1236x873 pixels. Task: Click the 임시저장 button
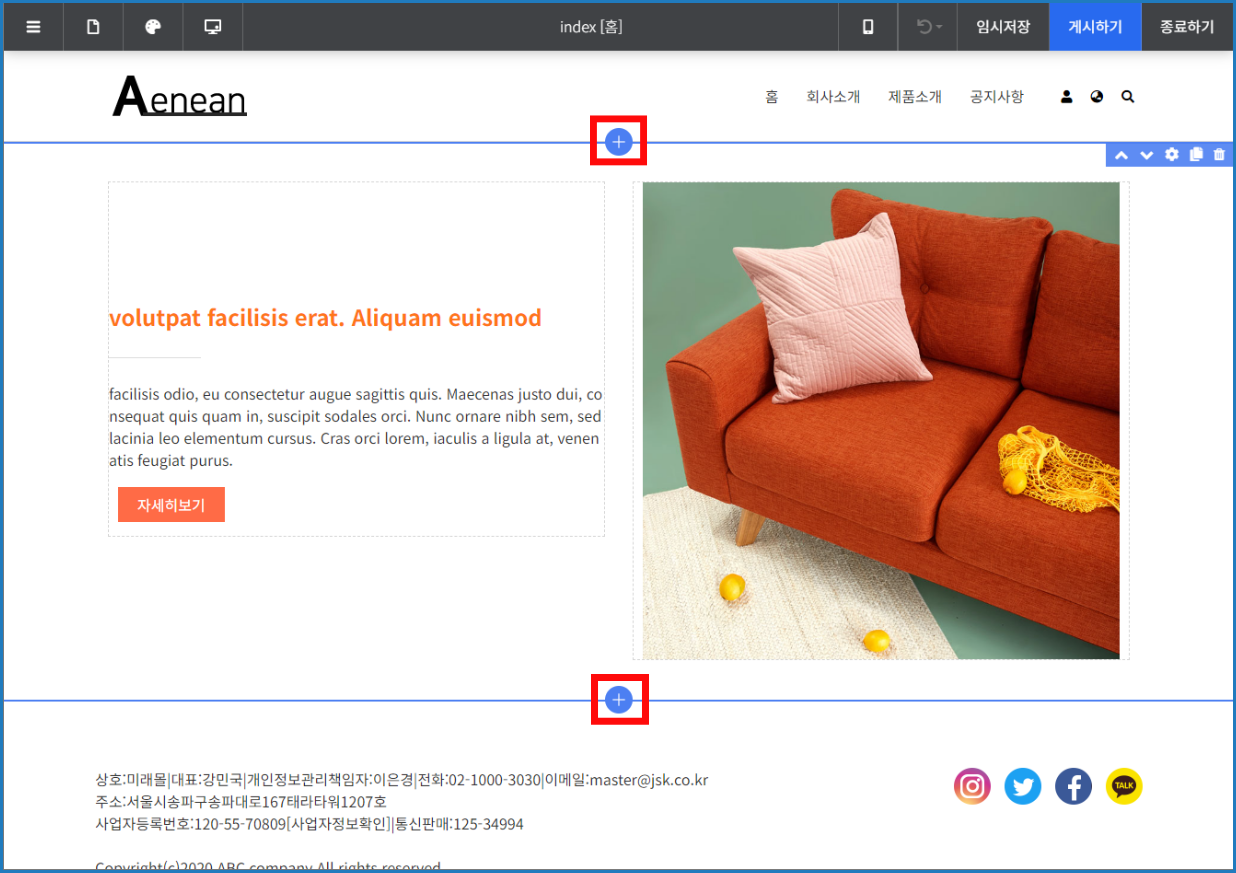[1003, 27]
